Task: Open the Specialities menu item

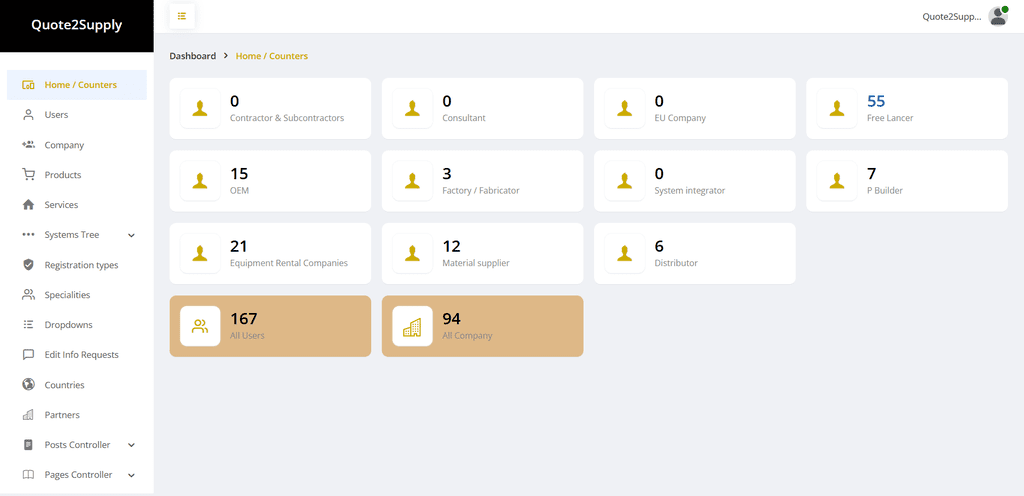Action: tap(77, 295)
